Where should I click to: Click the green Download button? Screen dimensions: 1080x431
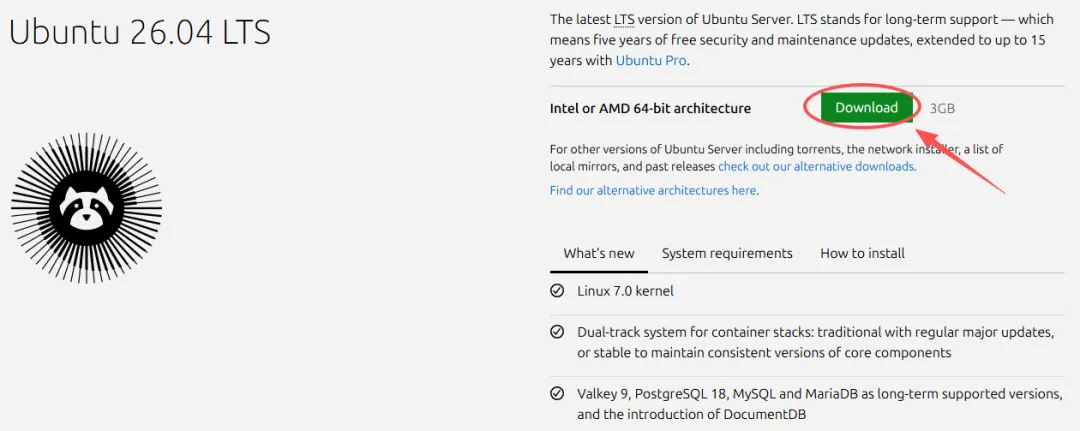[866, 108]
